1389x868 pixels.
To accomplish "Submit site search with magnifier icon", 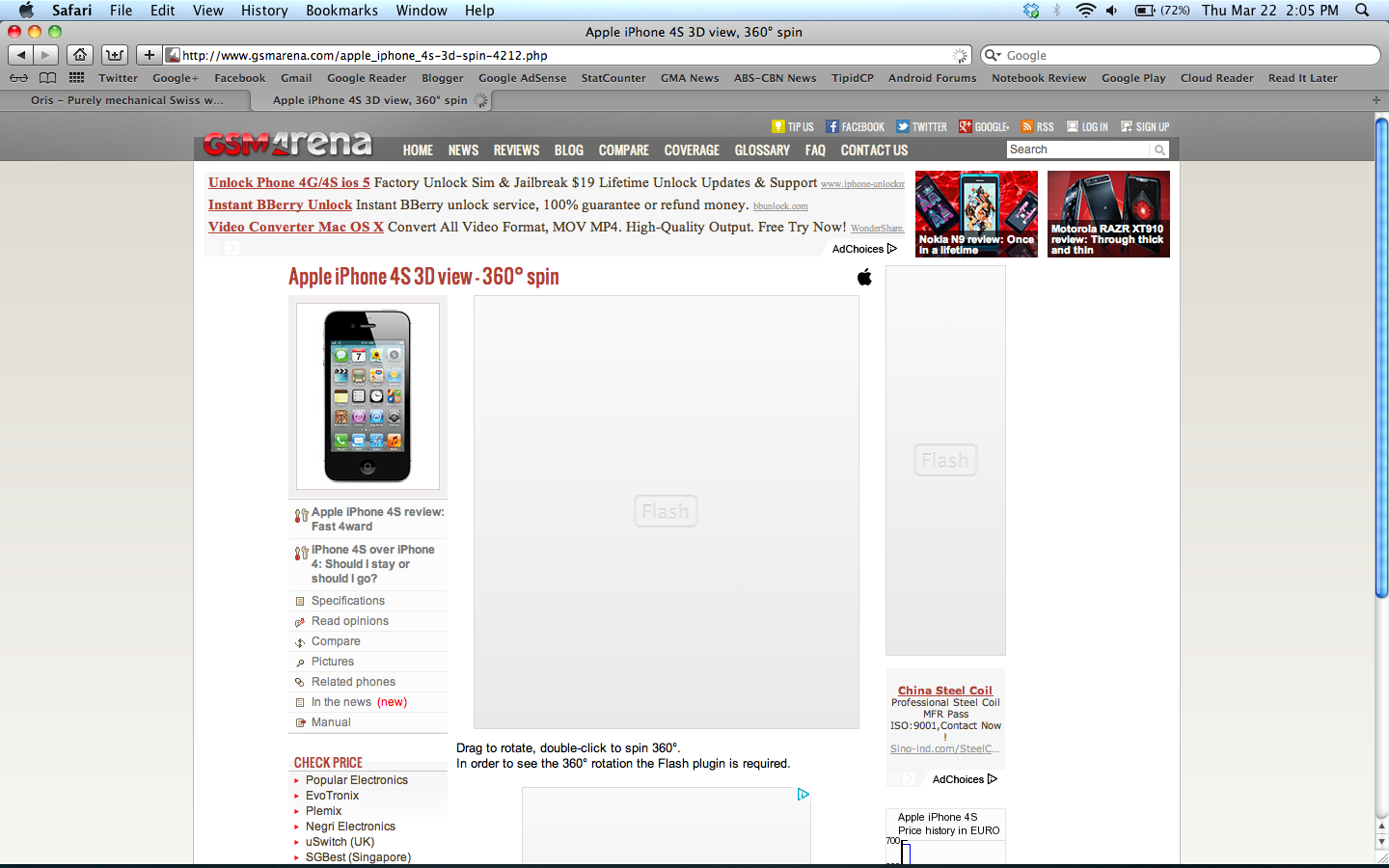I will coord(1159,149).
